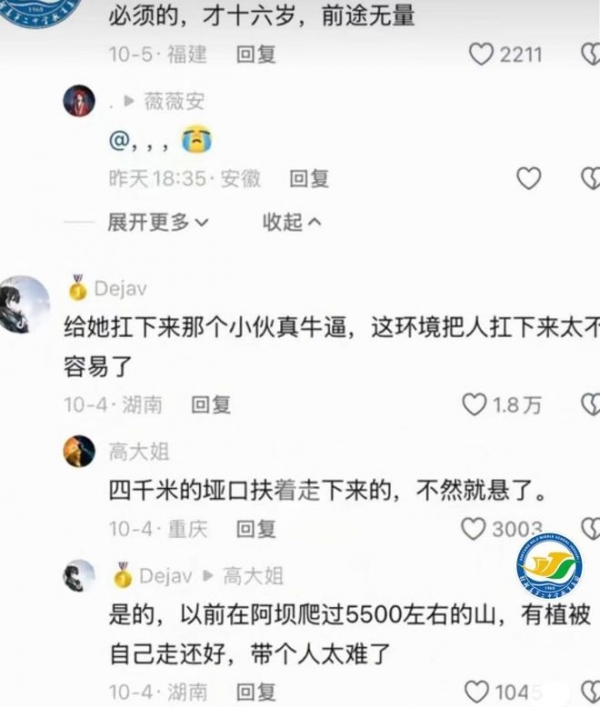Like 高大姐's comment with 3003 likes

pyautogui.click(x=473, y=529)
